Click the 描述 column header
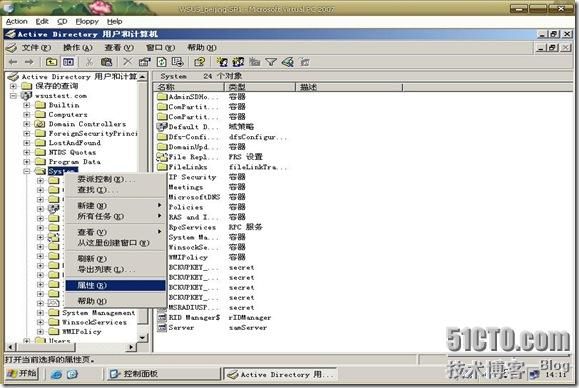Image resolution: width=579 pixels, height=388 pixels. tap(349, 87)
